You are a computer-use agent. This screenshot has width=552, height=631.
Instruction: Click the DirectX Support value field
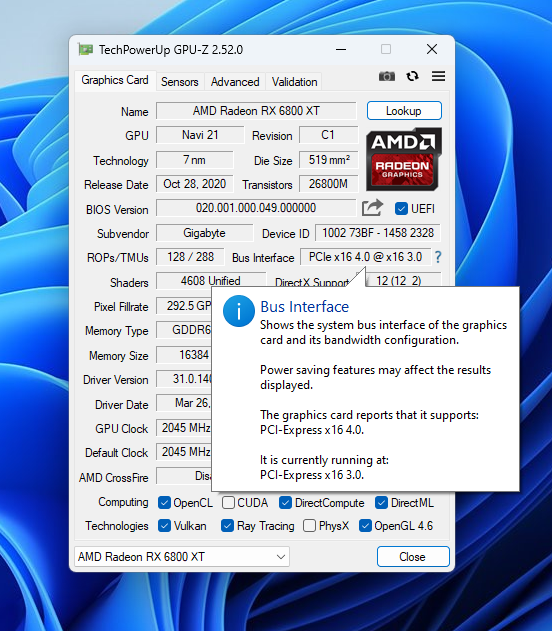tap(404, 280)
